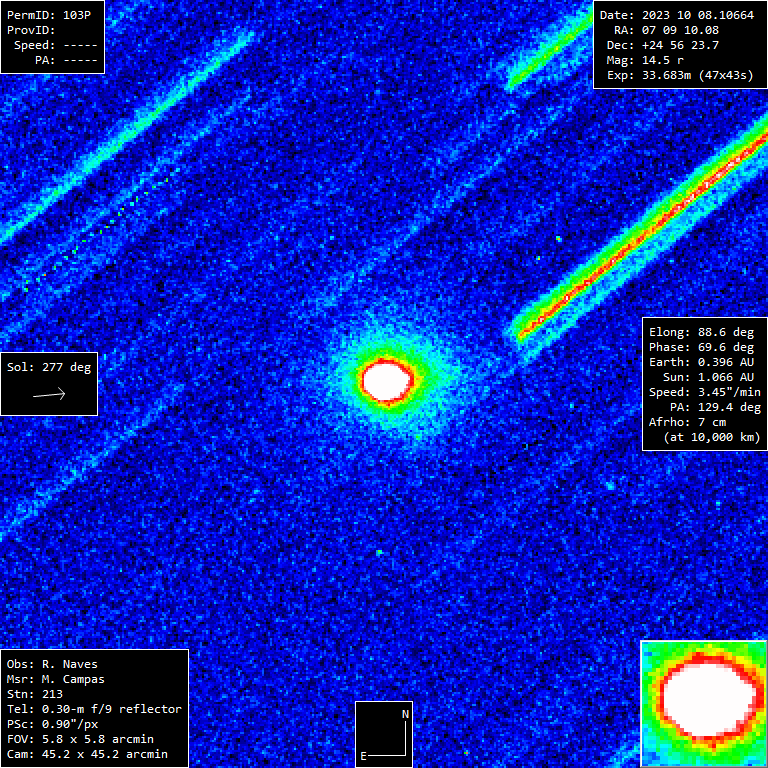Click the "Speed: 3.45"/min" line
This screenshot has width=768, height=768.
[x=705, y=392]
